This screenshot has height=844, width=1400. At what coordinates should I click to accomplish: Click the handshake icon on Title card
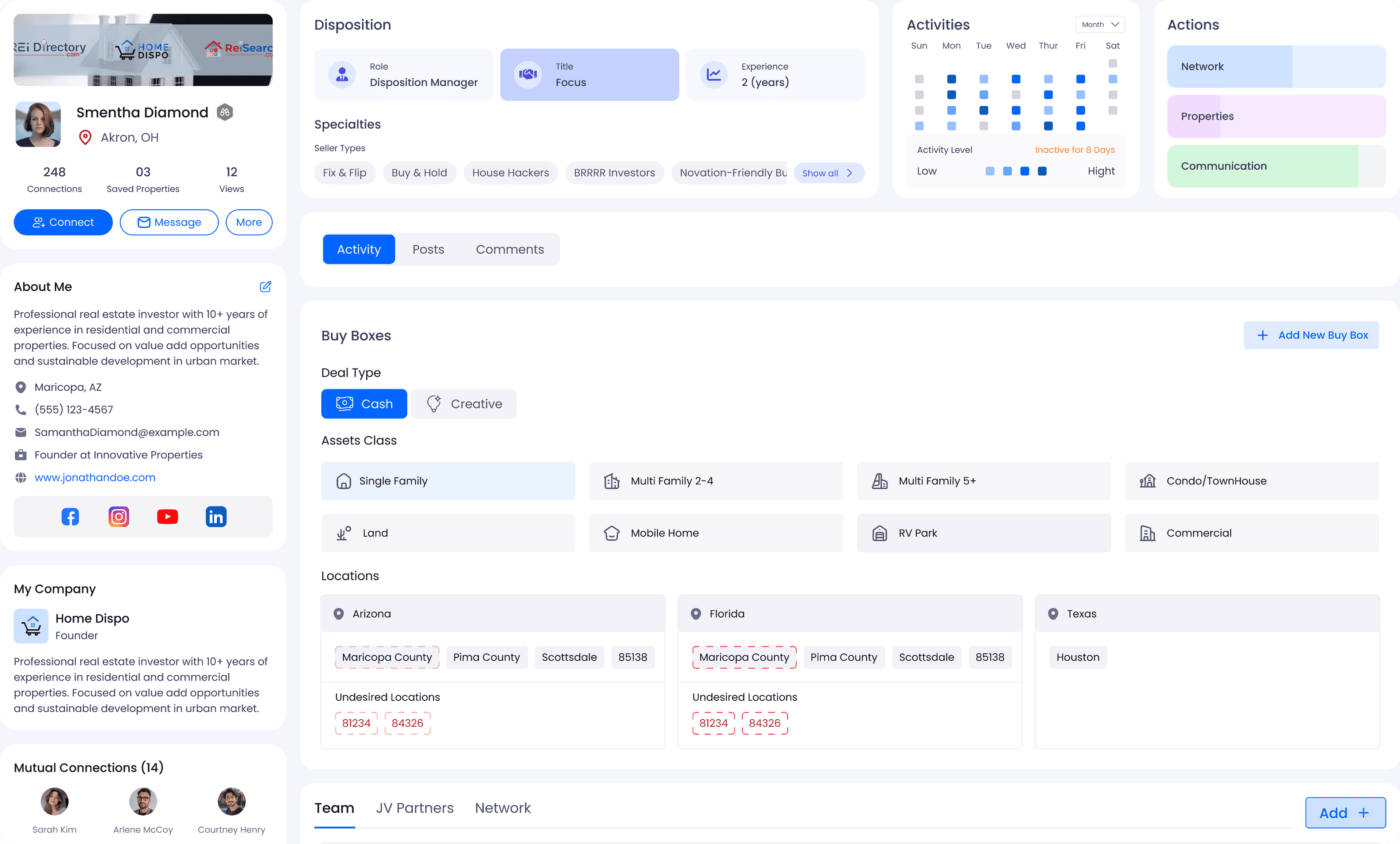(x=528, y=74)
